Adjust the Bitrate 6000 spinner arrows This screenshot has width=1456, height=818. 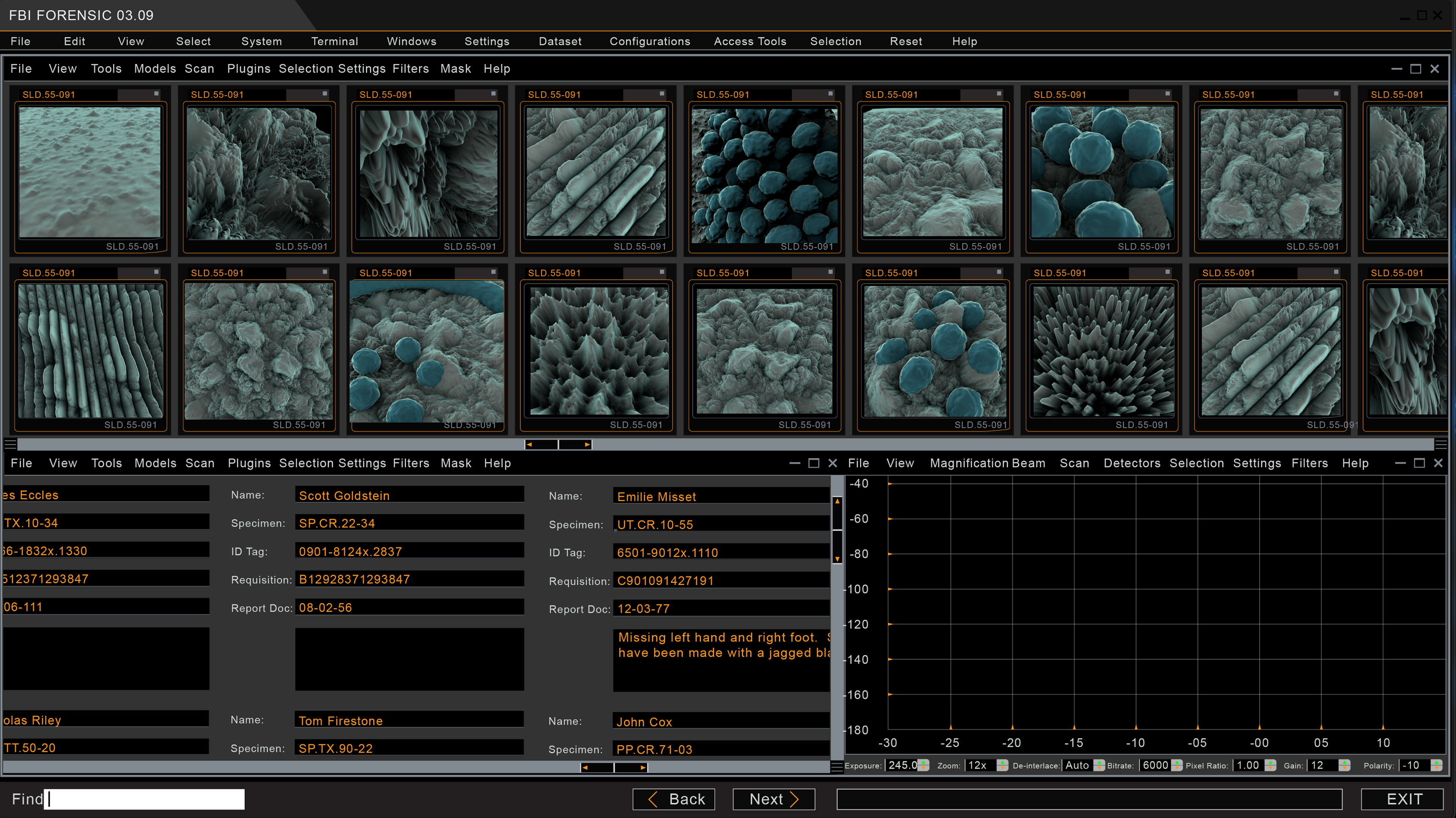coord(1177,765)
